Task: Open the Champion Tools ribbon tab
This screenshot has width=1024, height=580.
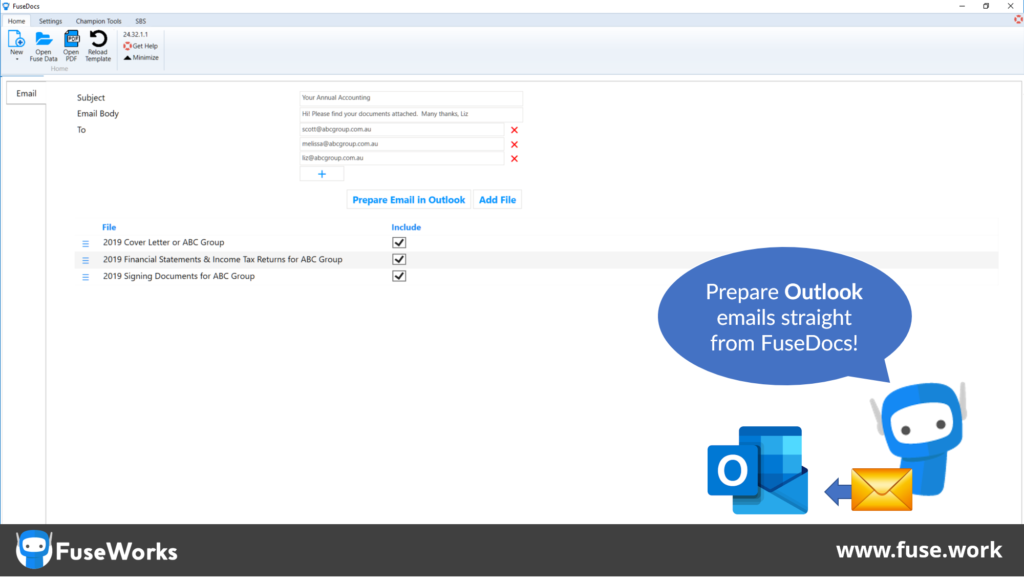Action: [x=99, y=21]
